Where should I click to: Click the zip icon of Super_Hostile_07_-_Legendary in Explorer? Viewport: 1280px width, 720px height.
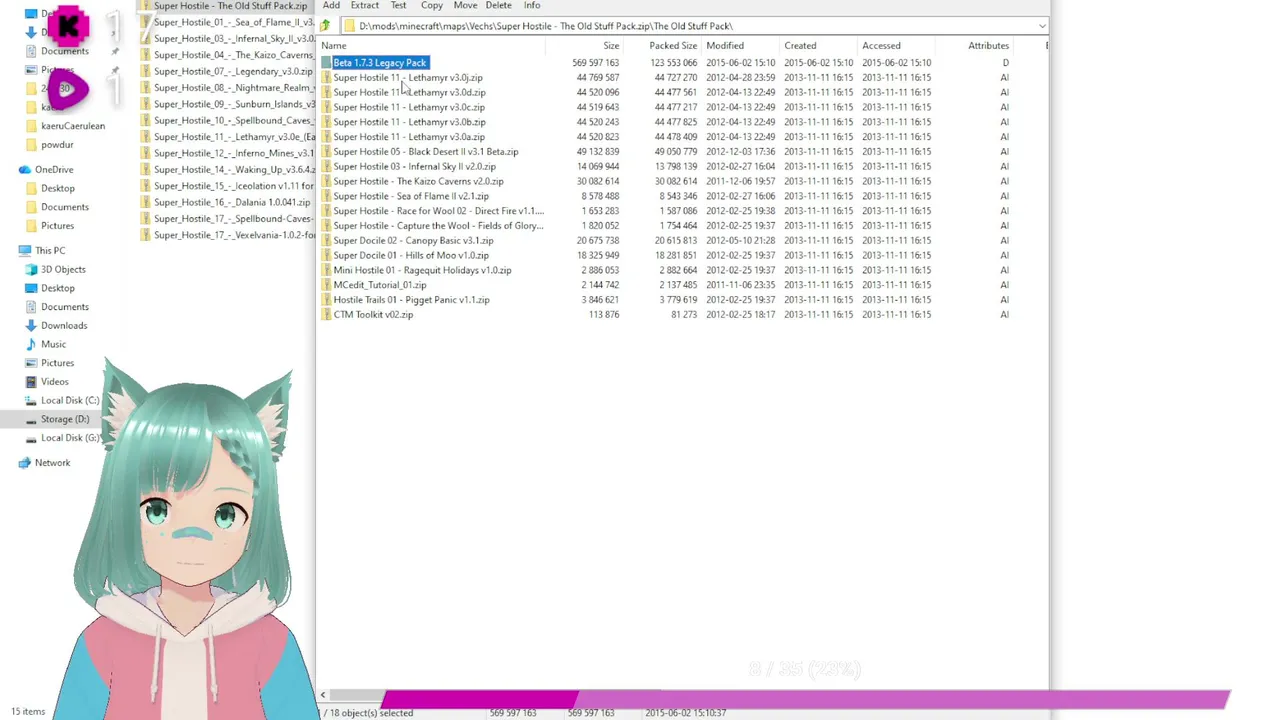(146, 71)
